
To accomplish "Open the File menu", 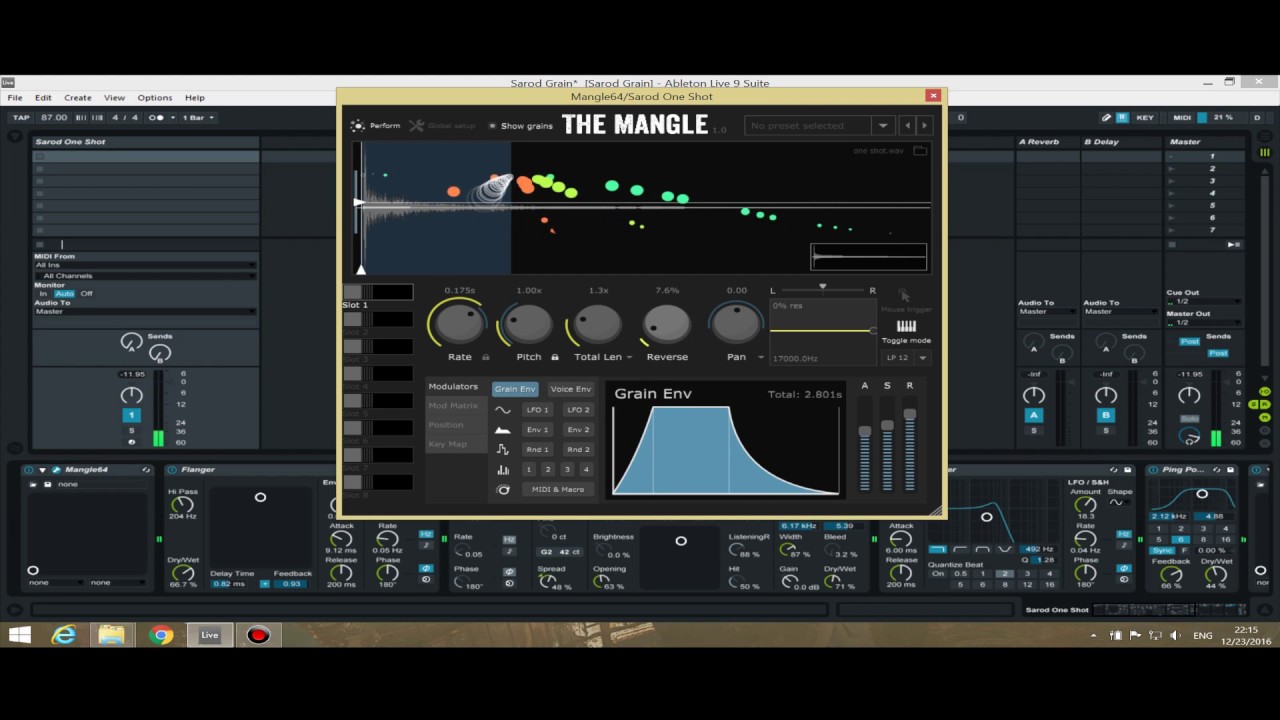I will pos(15,98).
